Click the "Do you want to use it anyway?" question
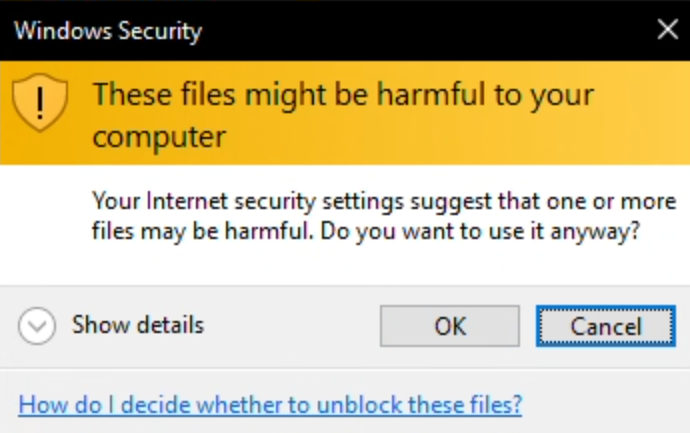The height and width of the screenshot is (433, 690). [x=480, y=231]
